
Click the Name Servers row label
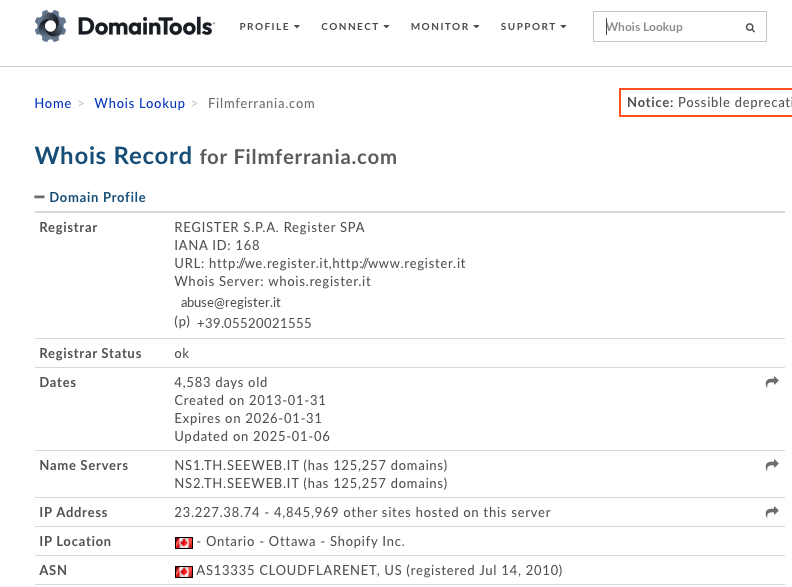click(84, 465)
